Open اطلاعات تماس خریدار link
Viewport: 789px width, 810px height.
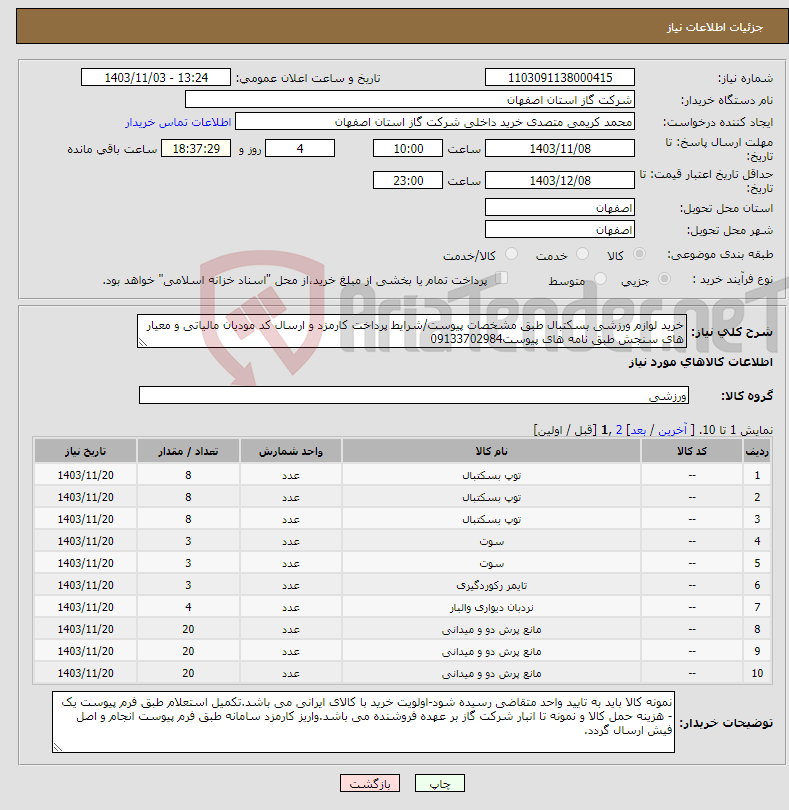178,122
